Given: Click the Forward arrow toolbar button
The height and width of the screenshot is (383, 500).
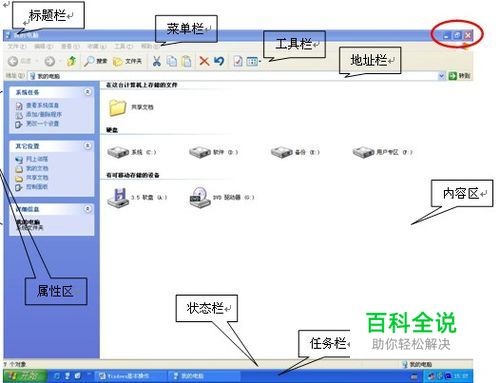Looking at the screenshot, I should click(50, 61).
